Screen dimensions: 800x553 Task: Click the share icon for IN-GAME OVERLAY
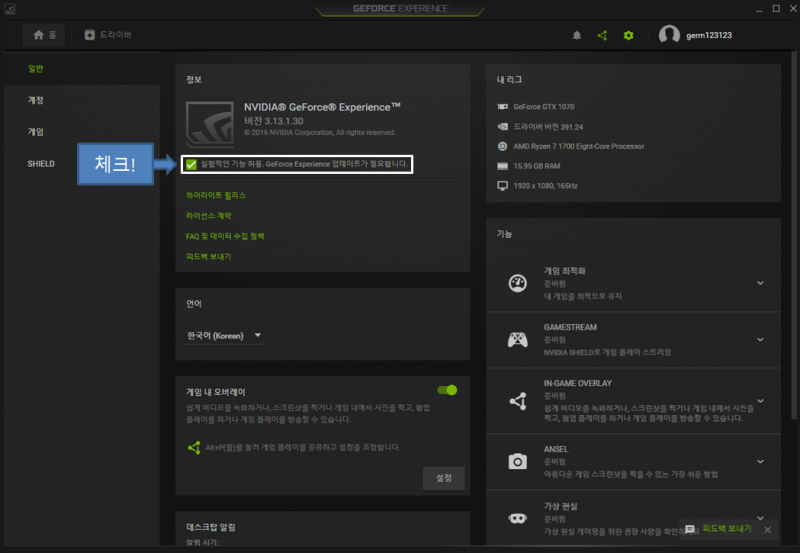pos(517,401)
